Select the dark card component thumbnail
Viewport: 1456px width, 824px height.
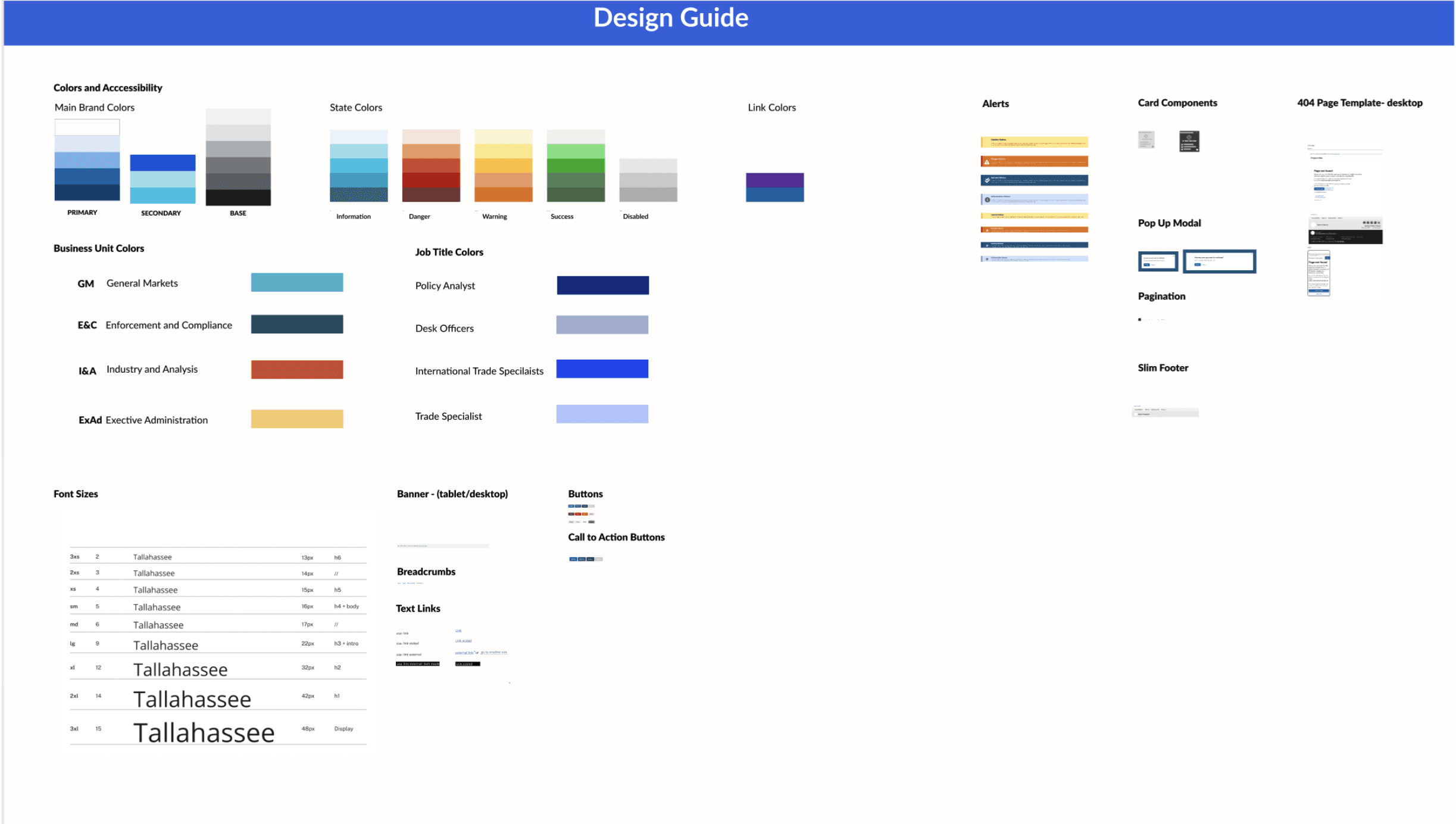click(x=1189, y=141)
